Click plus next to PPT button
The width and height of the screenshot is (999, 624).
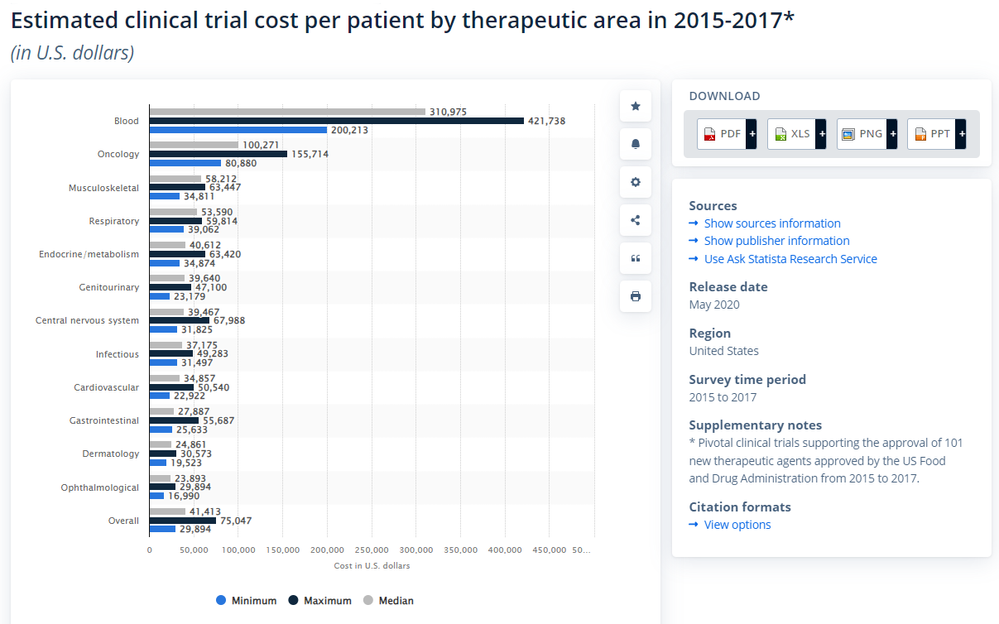[x=961, y=134]
